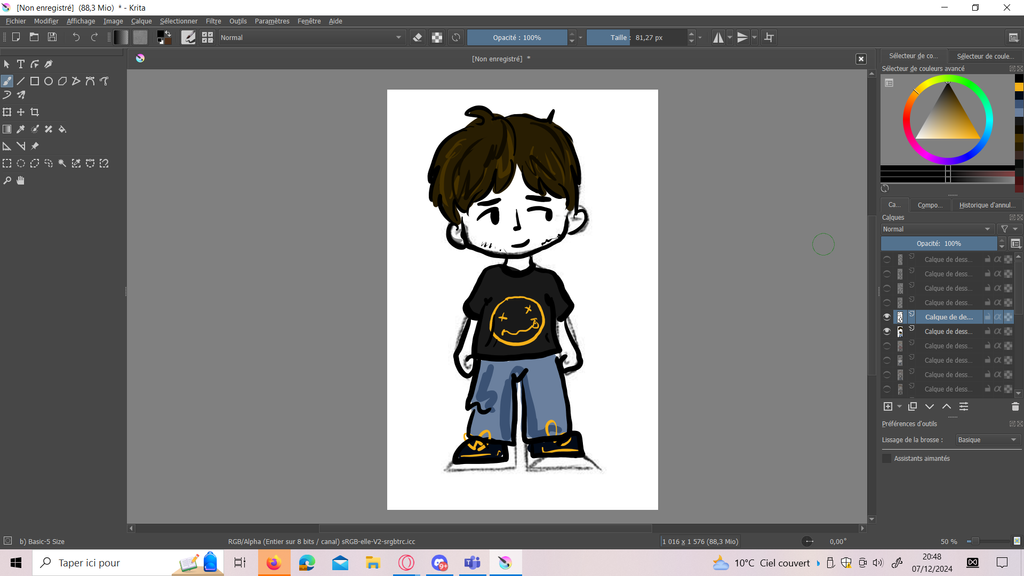Open the brush blending mode Normal dropdown
This screenshot has width=1024, height=576.
pyautogui.click(x=310, y=37)
